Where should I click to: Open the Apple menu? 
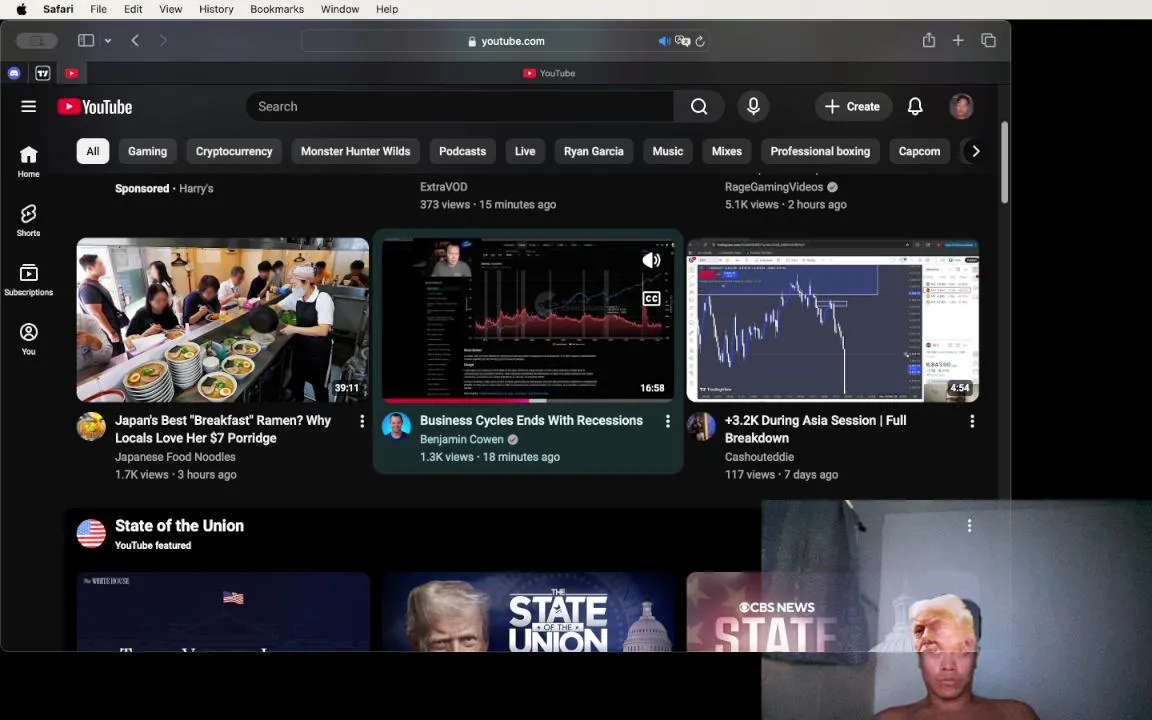click(x=21, y=9)
